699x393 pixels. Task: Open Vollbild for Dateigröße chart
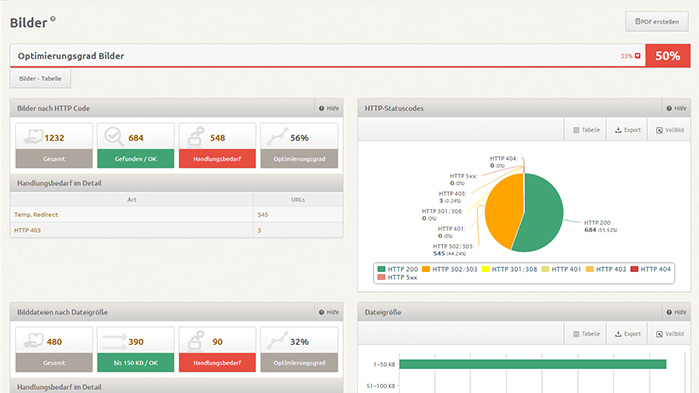coord(669,334)
